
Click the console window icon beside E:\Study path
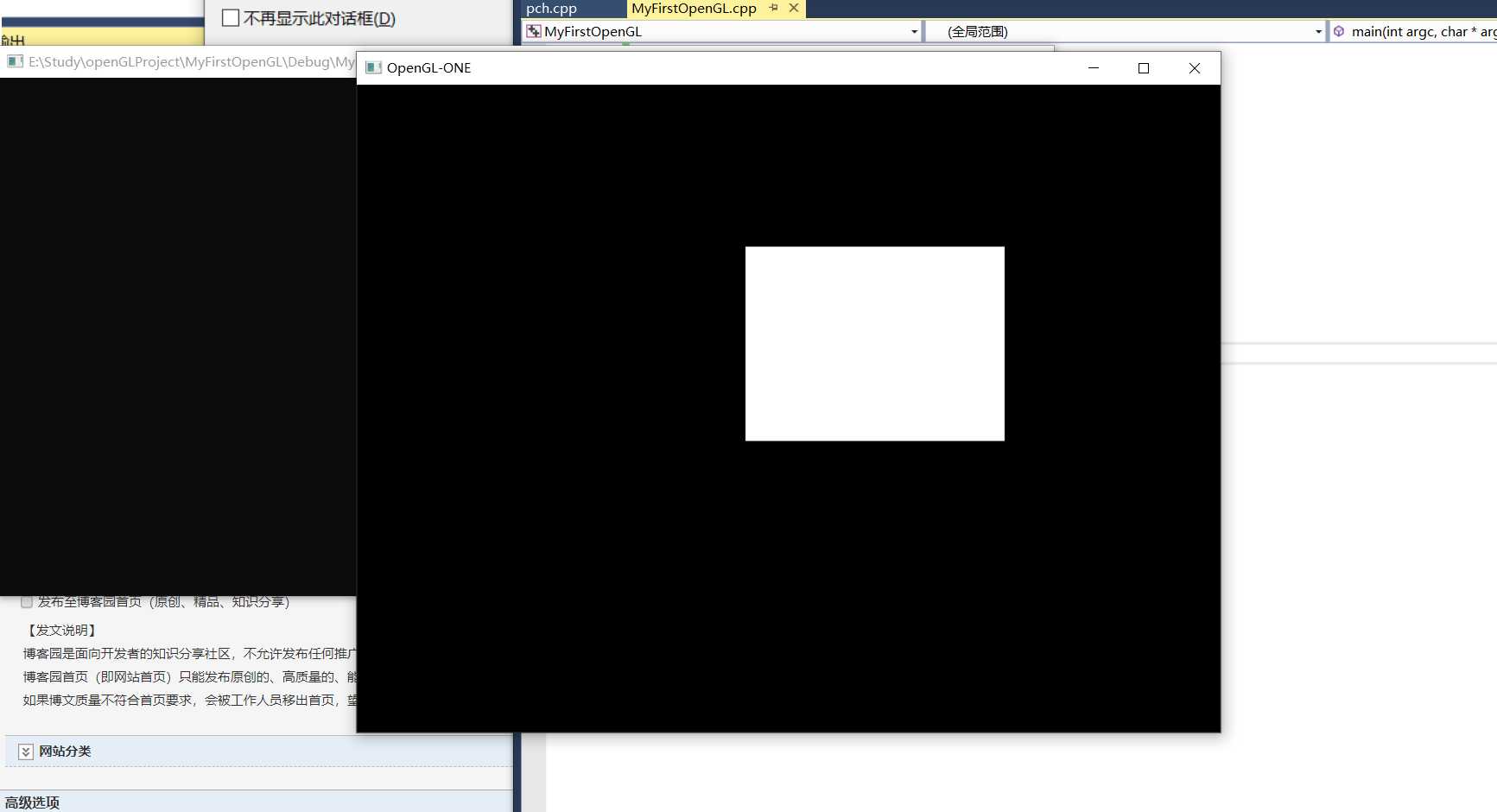[x=15, y=61]
